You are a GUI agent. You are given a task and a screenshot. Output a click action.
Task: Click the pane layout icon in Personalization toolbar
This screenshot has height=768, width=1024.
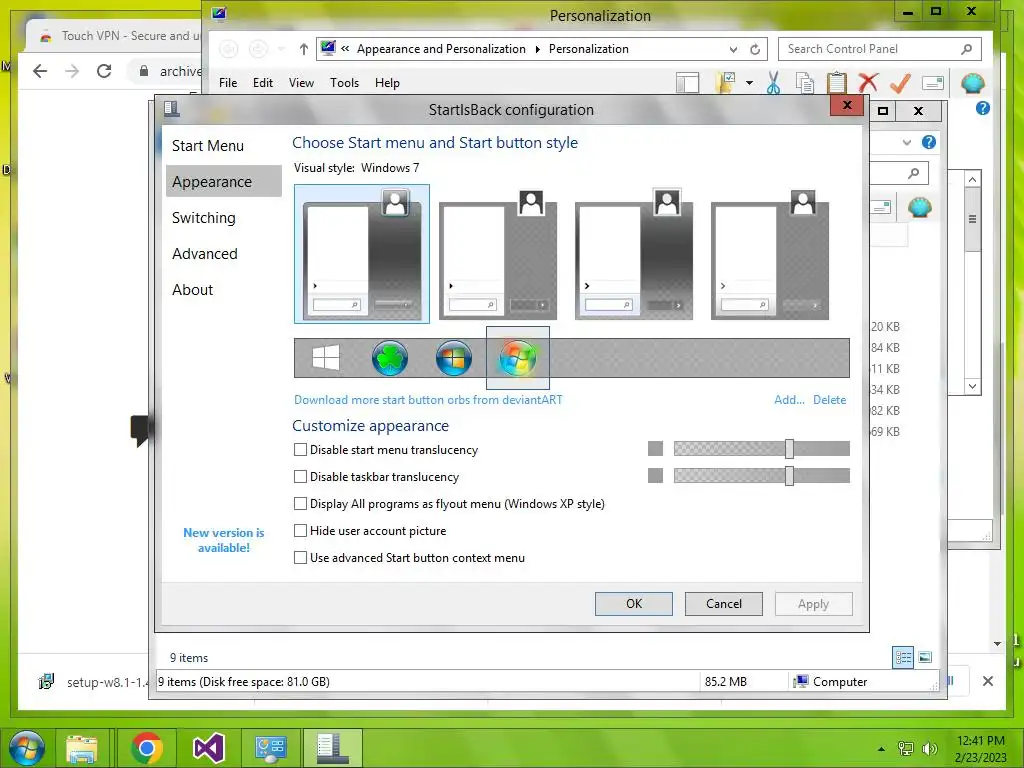[687, 83]
